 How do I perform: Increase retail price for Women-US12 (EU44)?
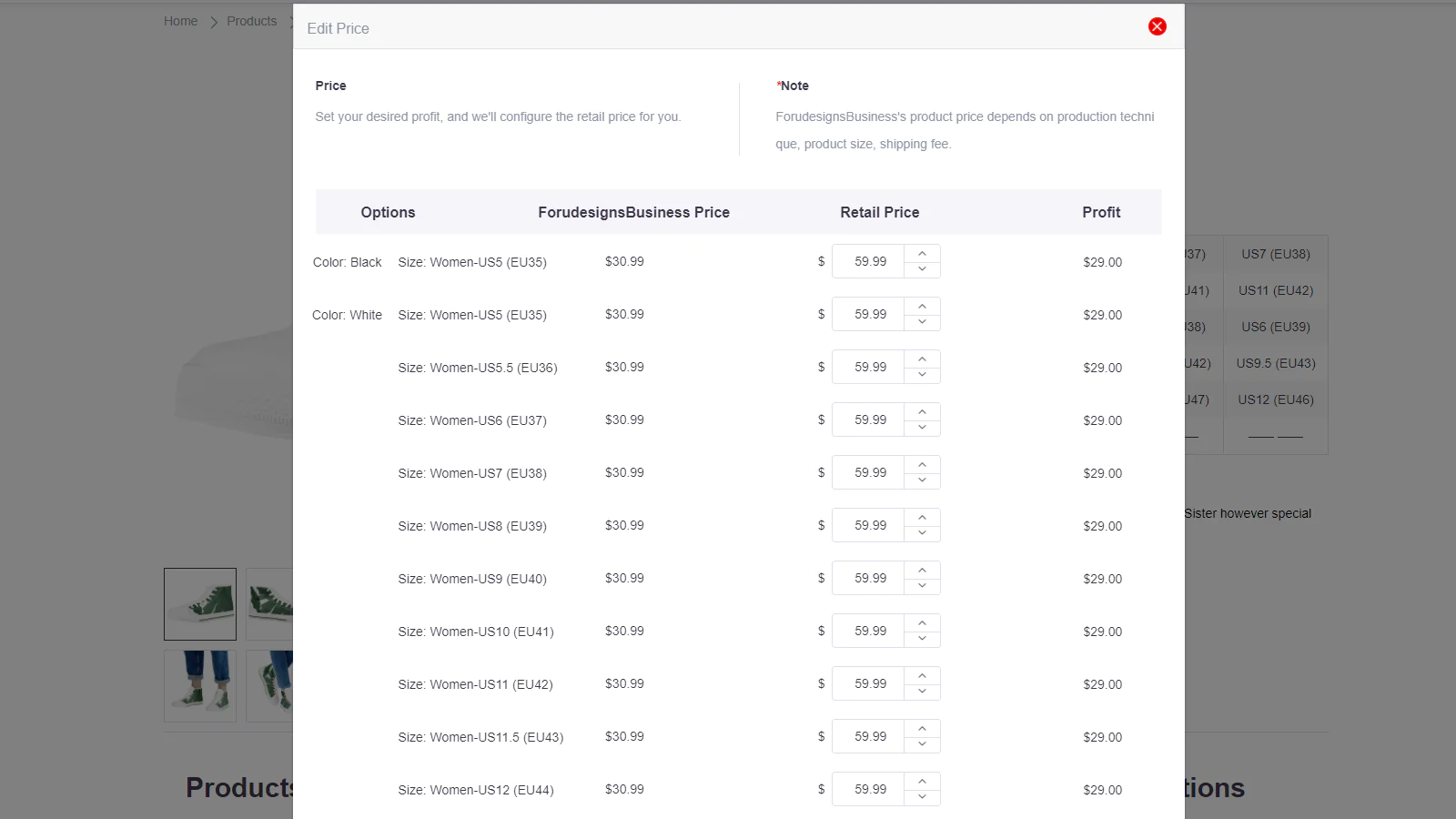click(922, 781)
